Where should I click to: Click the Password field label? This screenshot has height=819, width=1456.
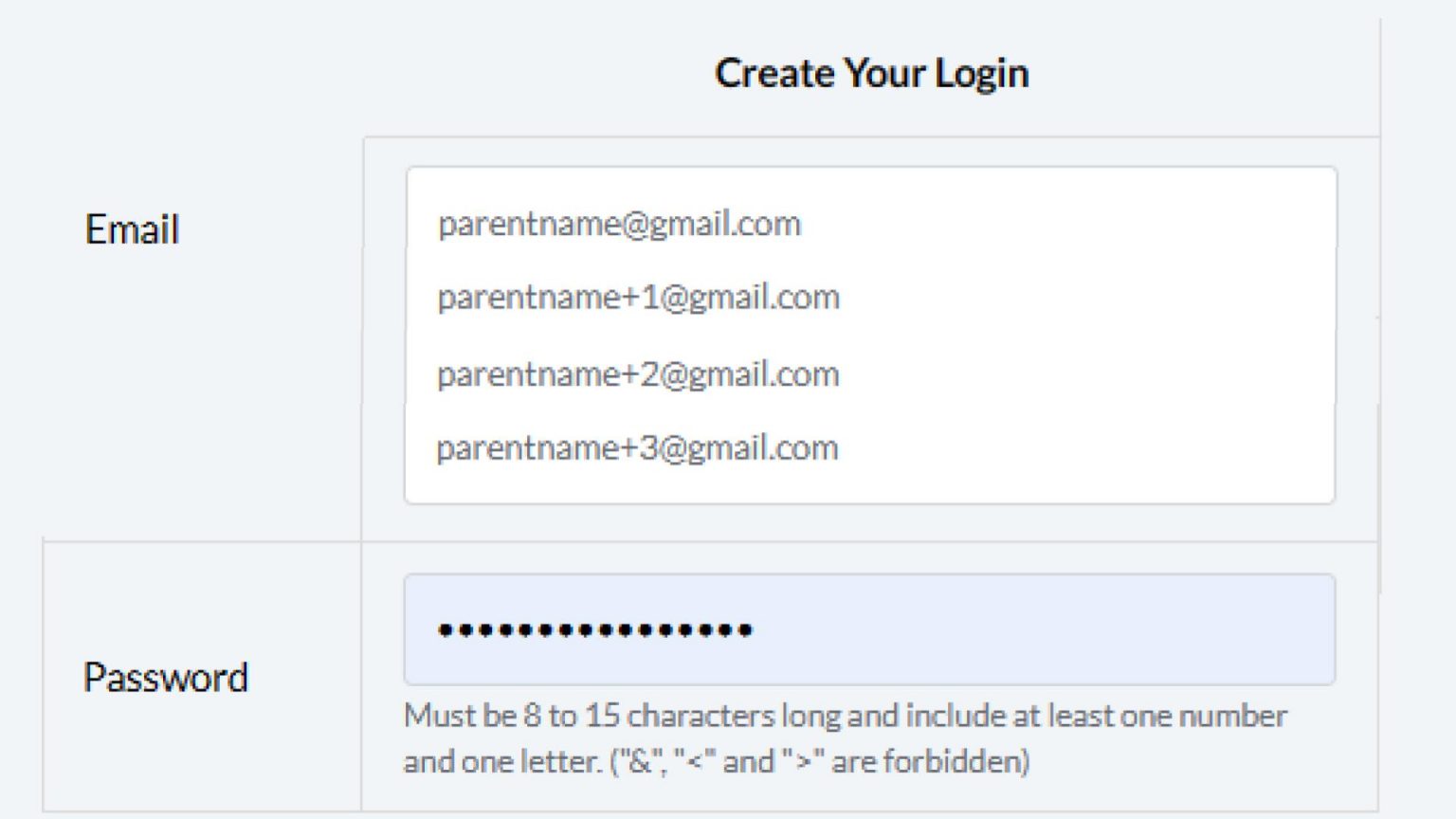tap(166, 677)
